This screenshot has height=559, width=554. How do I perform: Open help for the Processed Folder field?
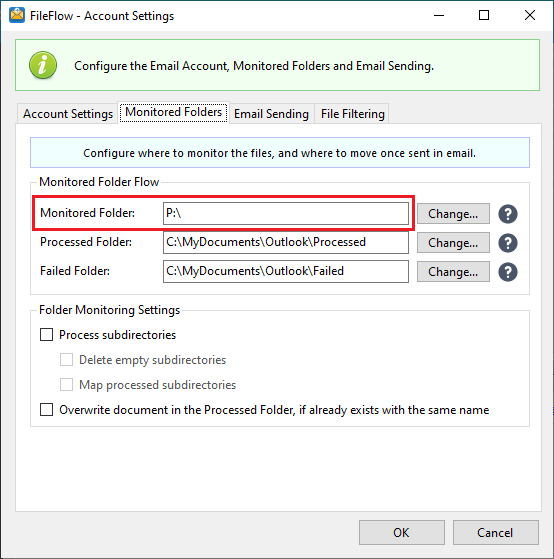(508, 243)
